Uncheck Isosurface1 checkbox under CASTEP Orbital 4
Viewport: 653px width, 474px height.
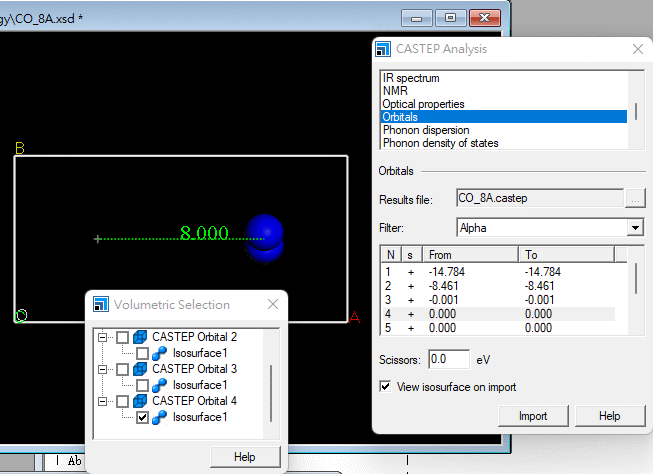pos(142,418)
